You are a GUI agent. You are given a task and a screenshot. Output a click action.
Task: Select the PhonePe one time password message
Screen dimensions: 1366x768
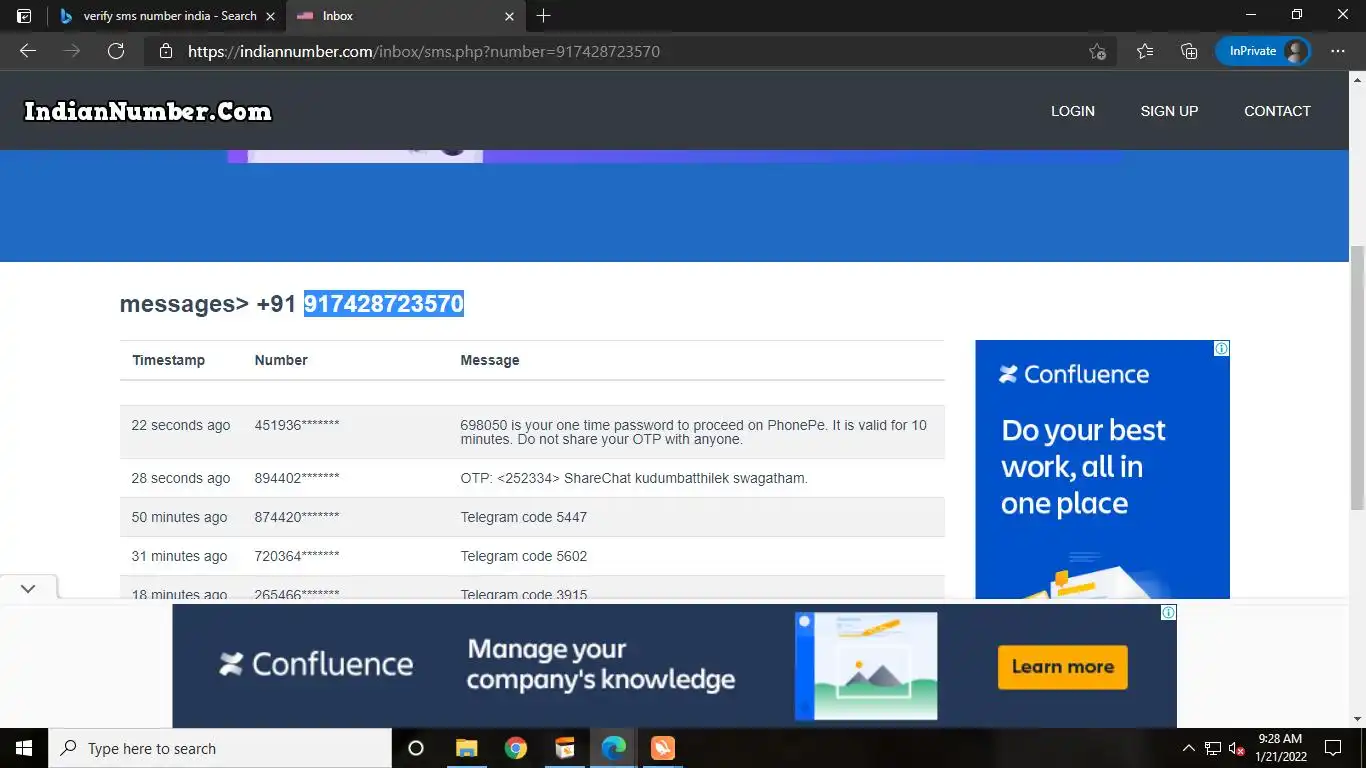[693, 432]
